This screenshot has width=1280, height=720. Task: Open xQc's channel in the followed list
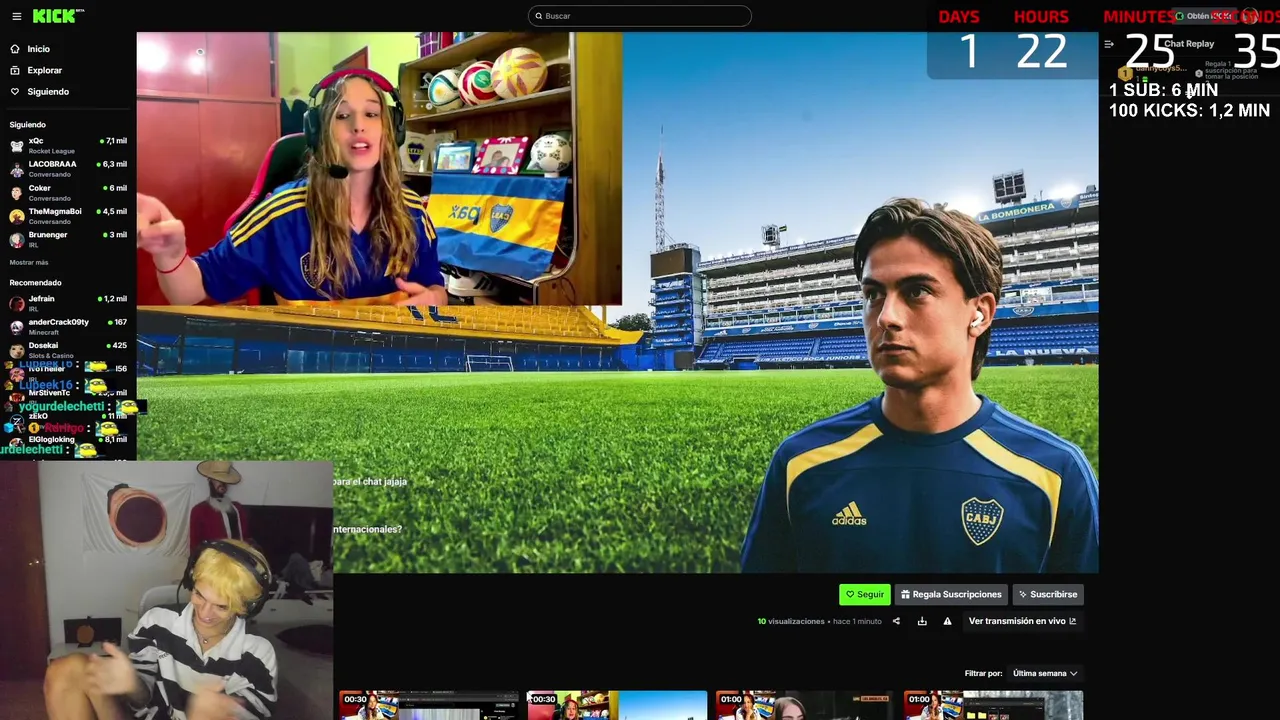point(68,145)
